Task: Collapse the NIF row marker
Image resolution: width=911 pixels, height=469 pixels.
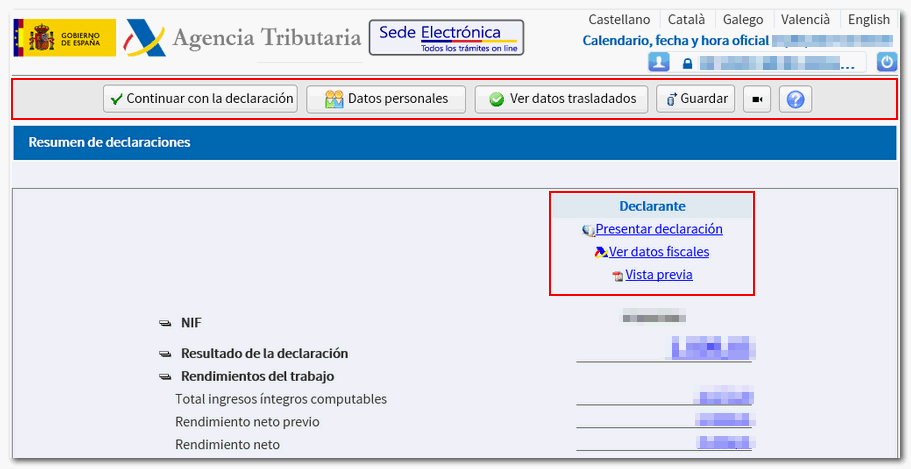Action: coord(165,323)
